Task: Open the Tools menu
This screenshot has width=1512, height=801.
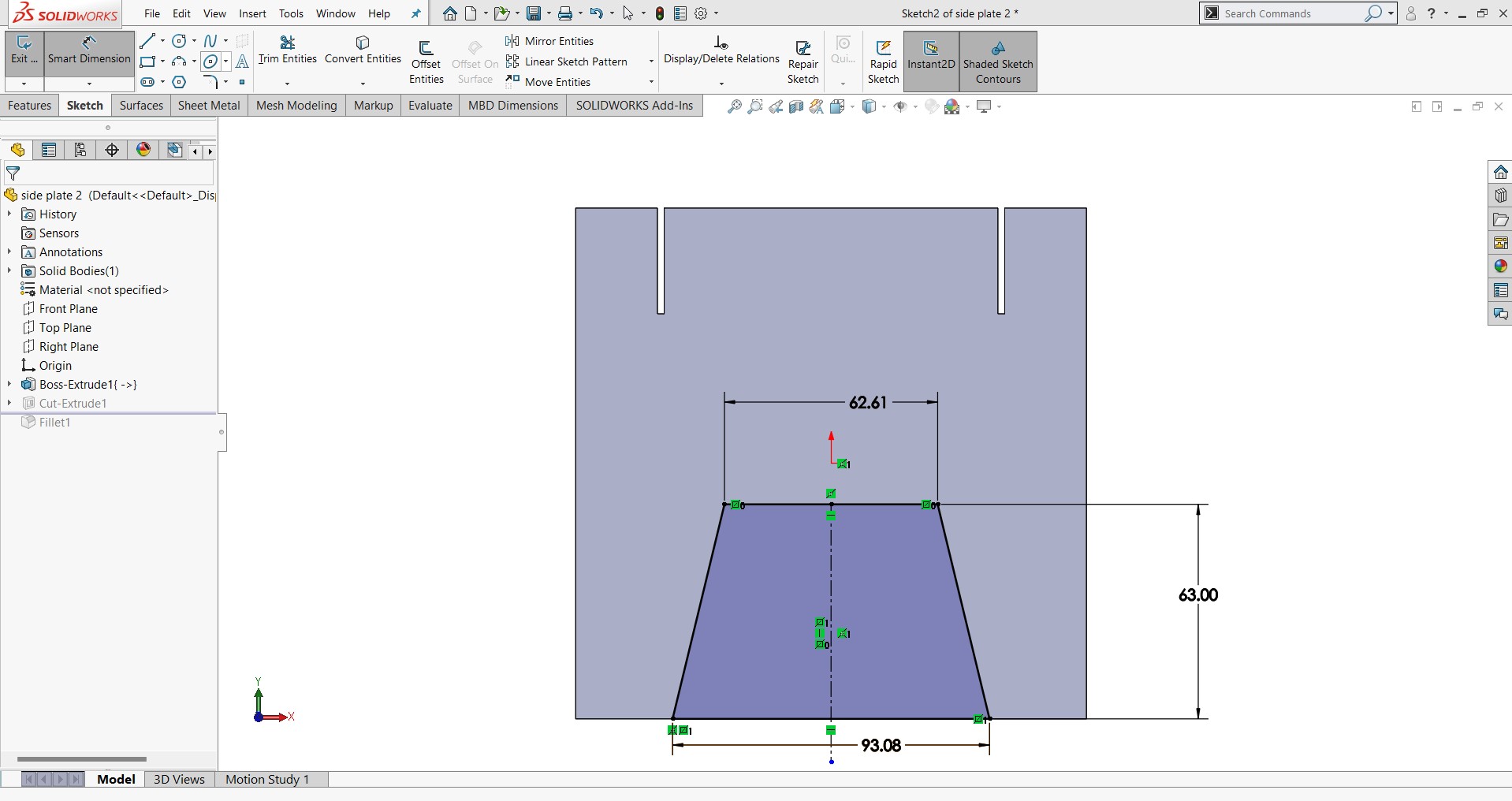Action: tap(291, 13)
